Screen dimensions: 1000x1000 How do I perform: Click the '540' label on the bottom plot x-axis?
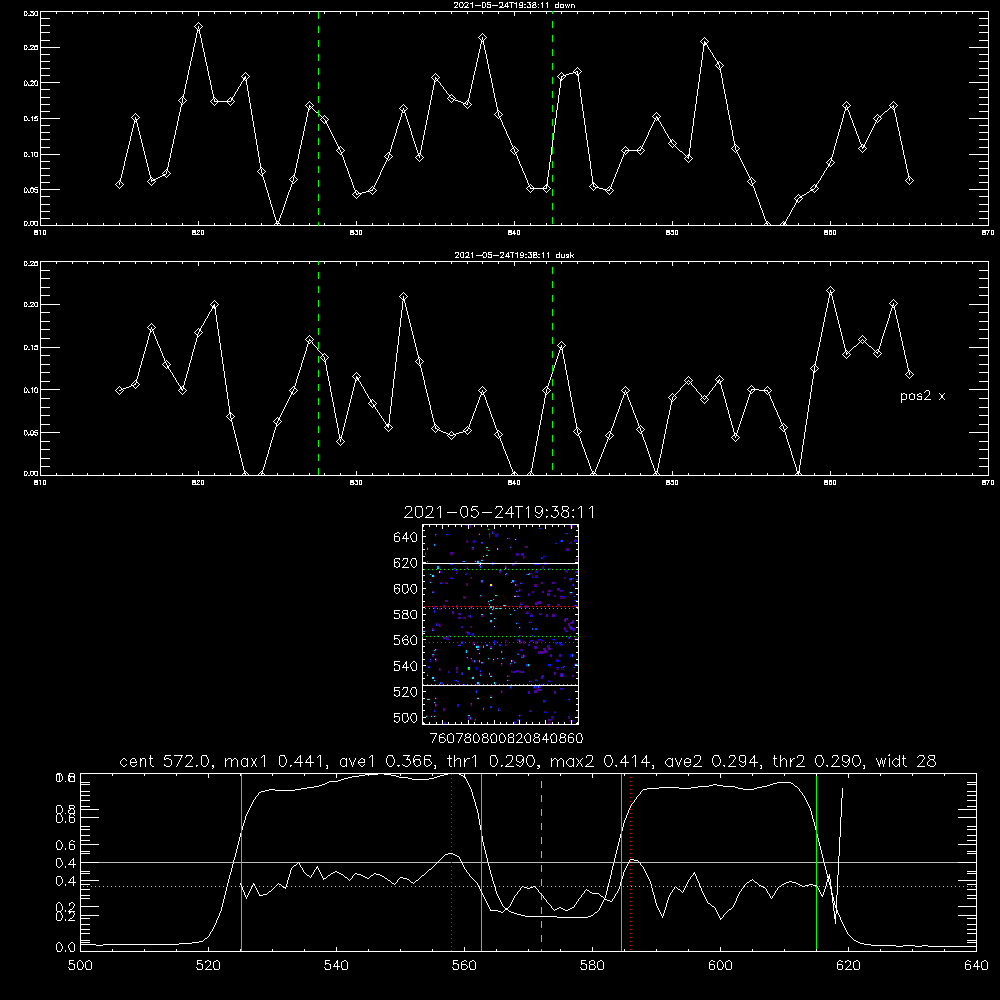336,966
